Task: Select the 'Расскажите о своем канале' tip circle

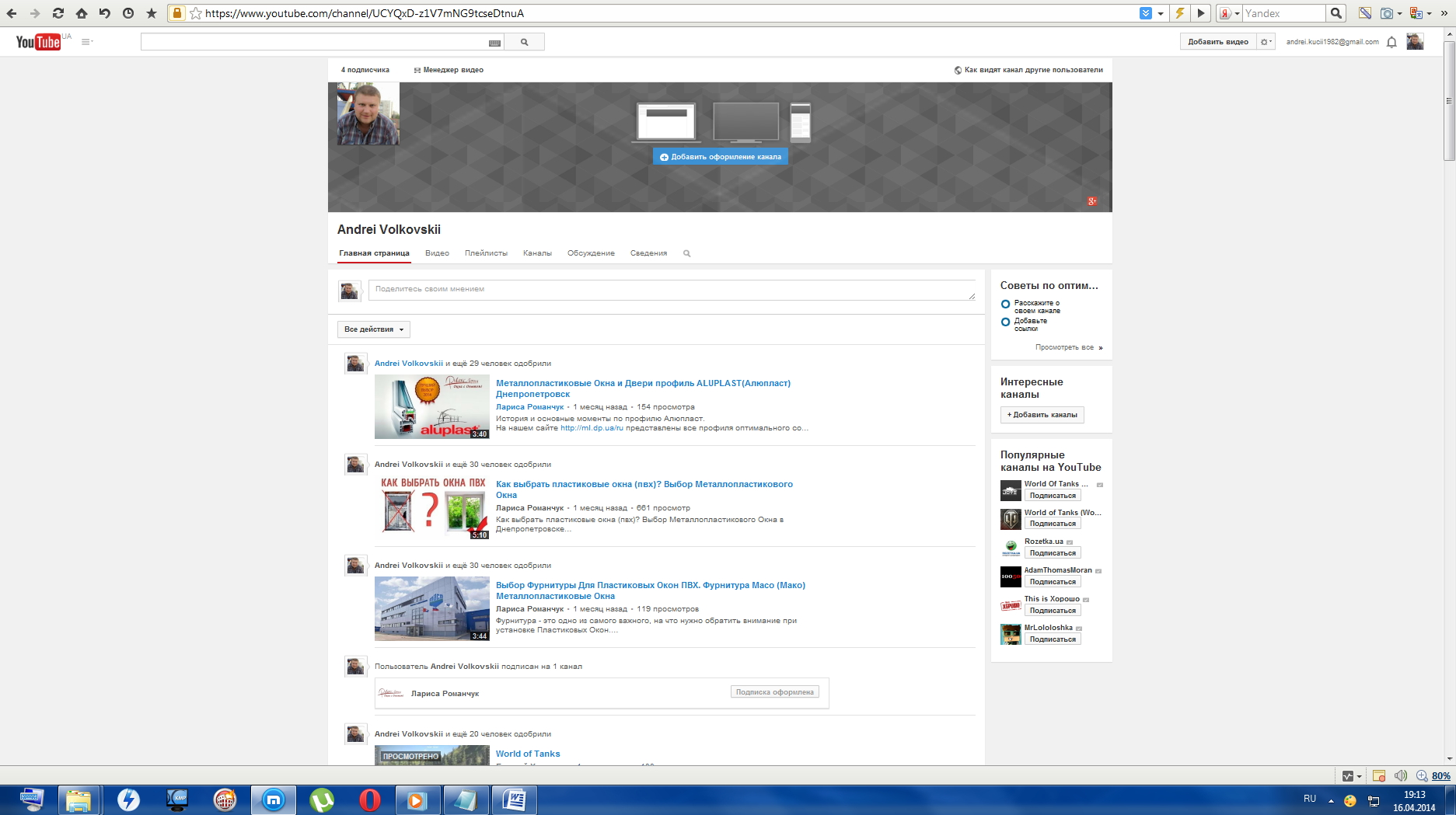Action: [x=1005, y=304]
